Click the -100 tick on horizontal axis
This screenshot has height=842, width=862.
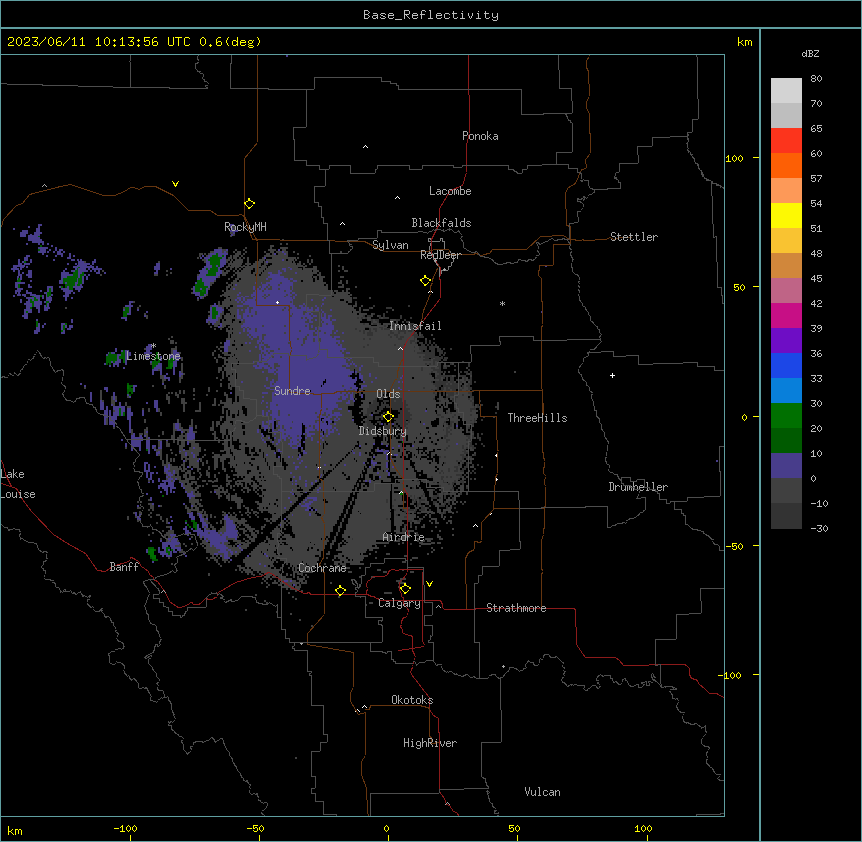[125, 828]
